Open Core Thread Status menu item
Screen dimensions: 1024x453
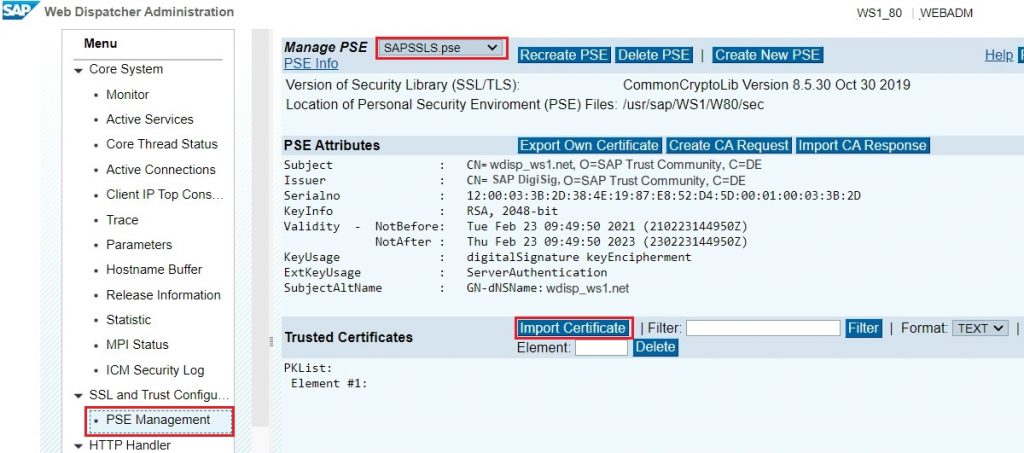tap(162, 144)
